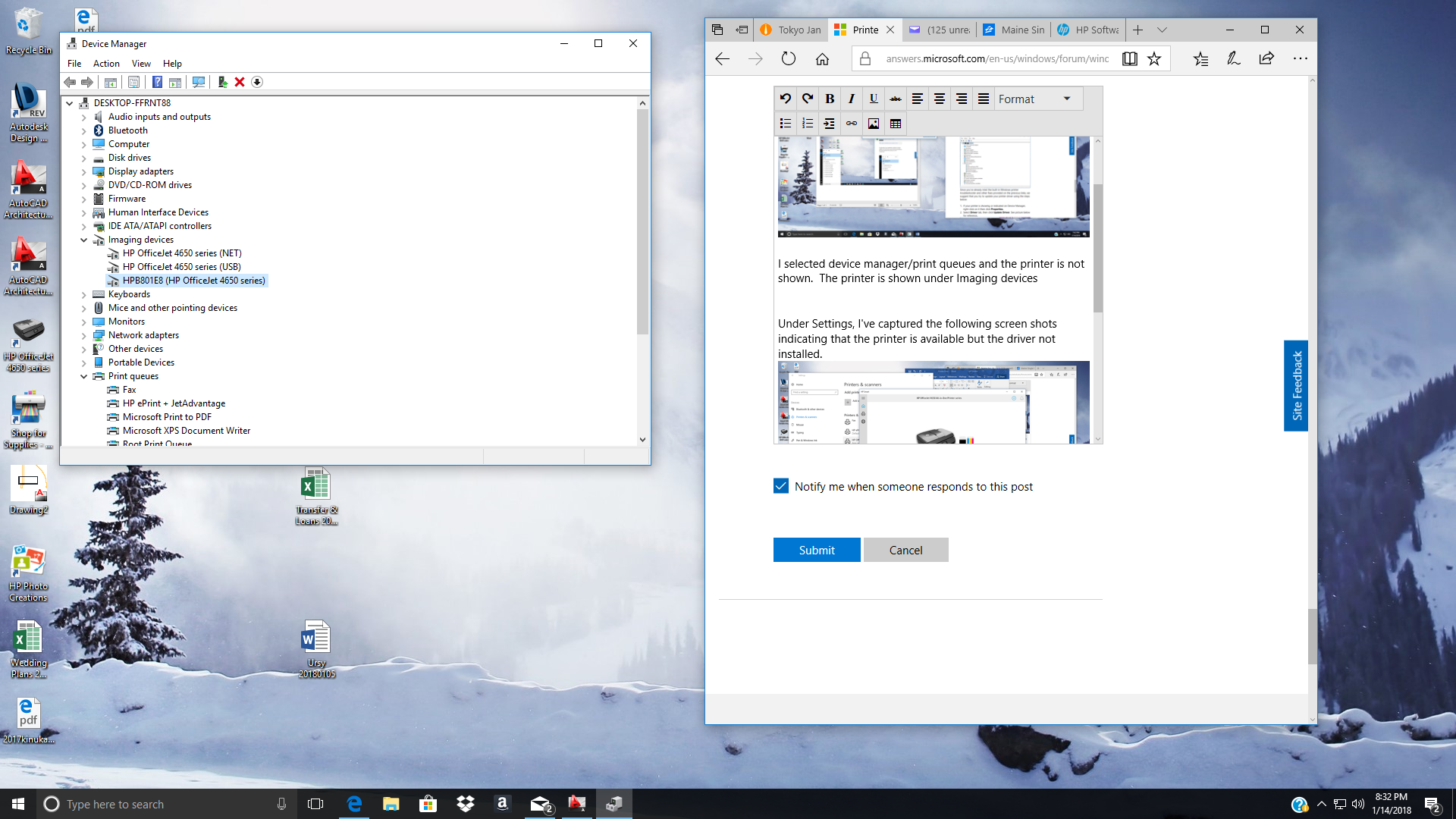The image size is (1456, 819).
Task: Center align text in the editor
Action: pyautogui.click(x=940, y=99)
